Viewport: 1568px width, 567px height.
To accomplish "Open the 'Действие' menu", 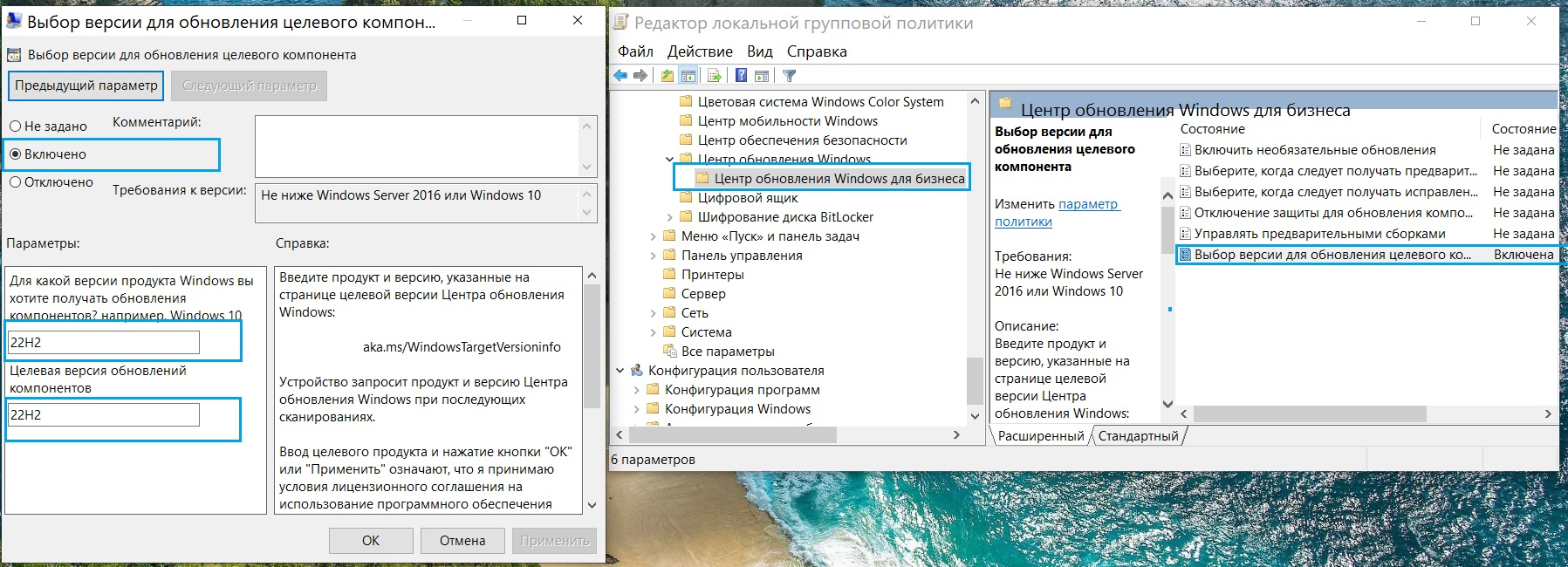I will coord(700,51).
